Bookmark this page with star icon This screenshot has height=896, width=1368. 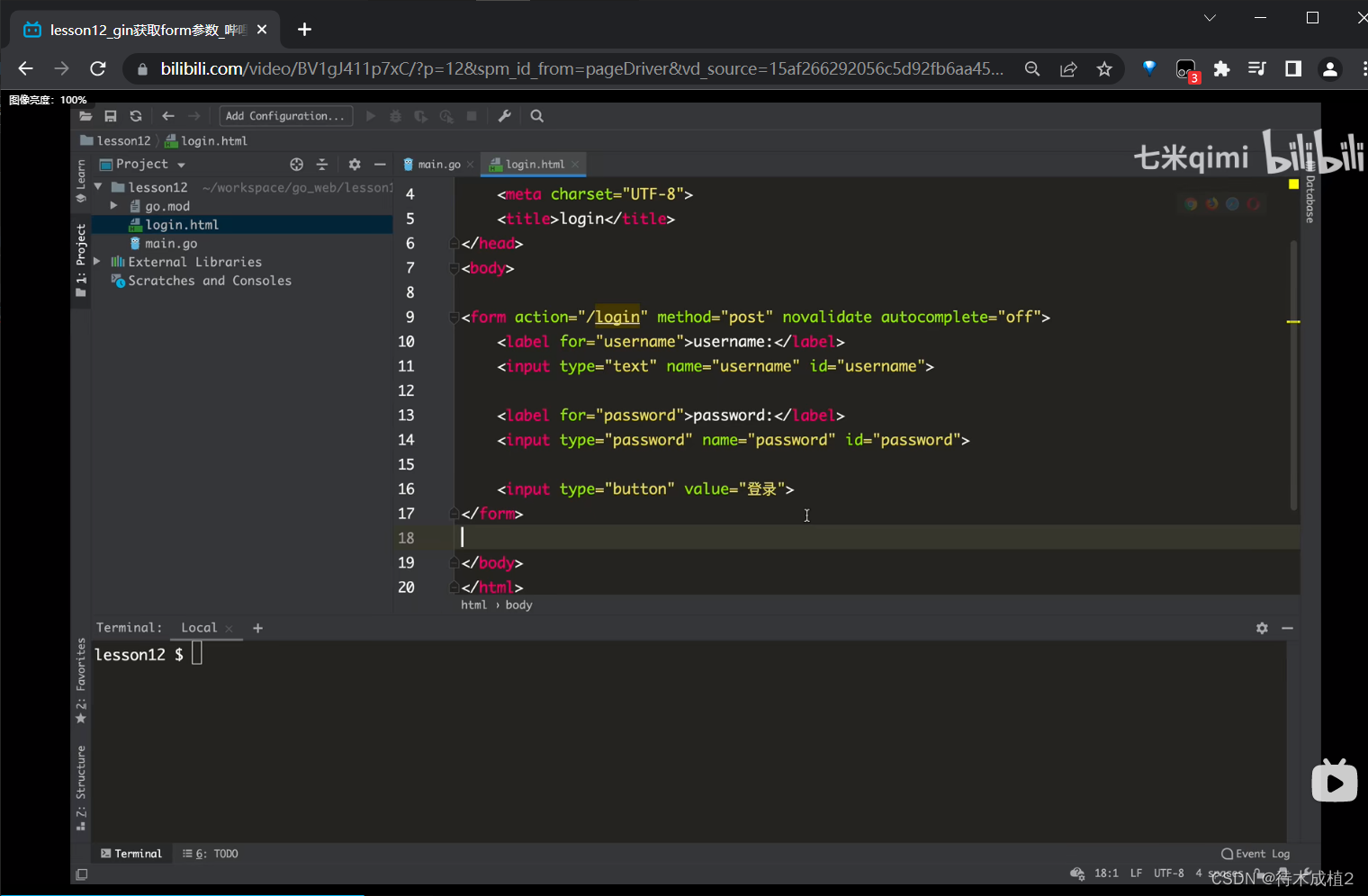tap(1104, 69)
